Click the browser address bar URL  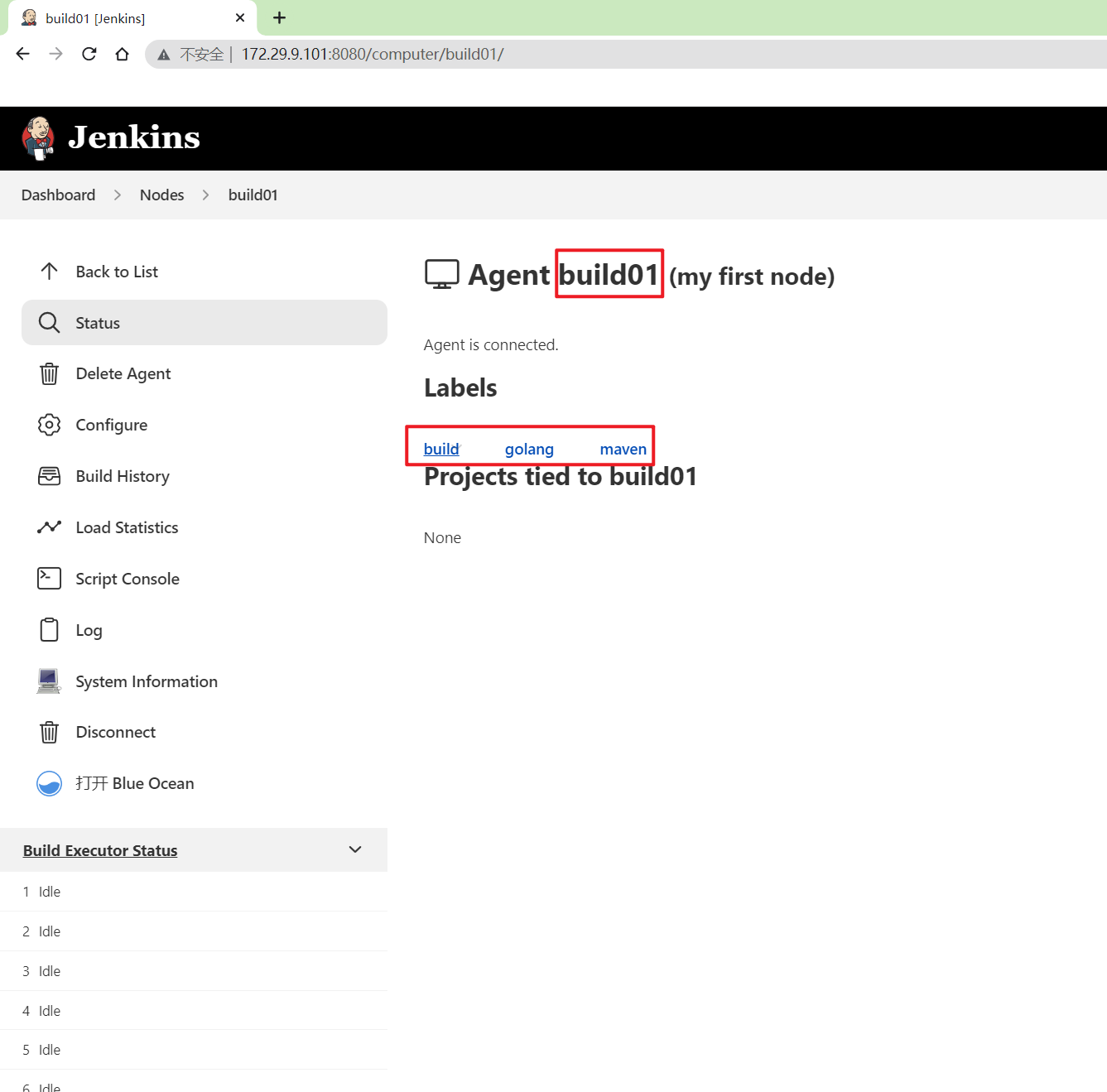point(373,54)
